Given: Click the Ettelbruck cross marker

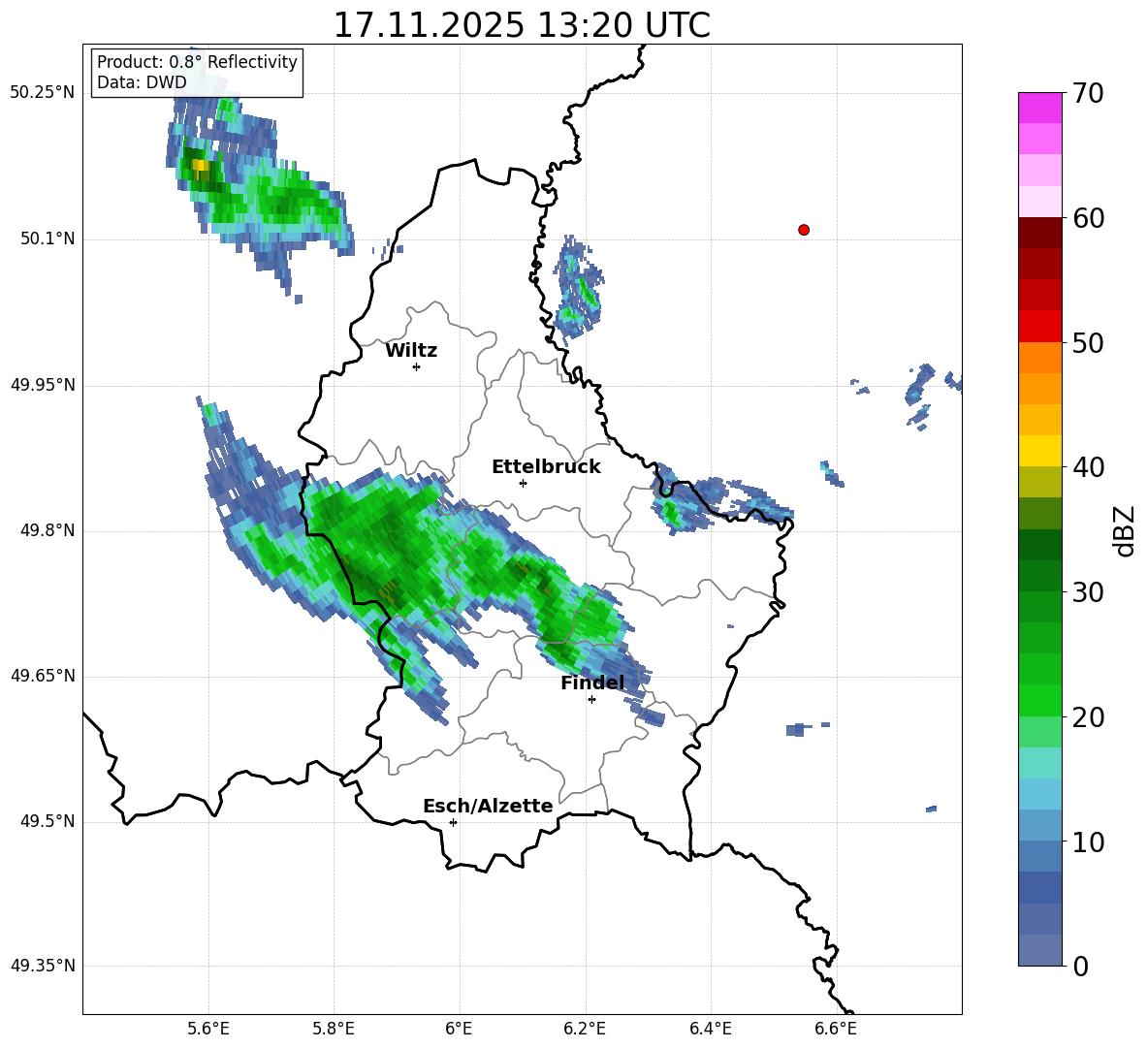Looking at the screenshot, I should coord(523,483).
